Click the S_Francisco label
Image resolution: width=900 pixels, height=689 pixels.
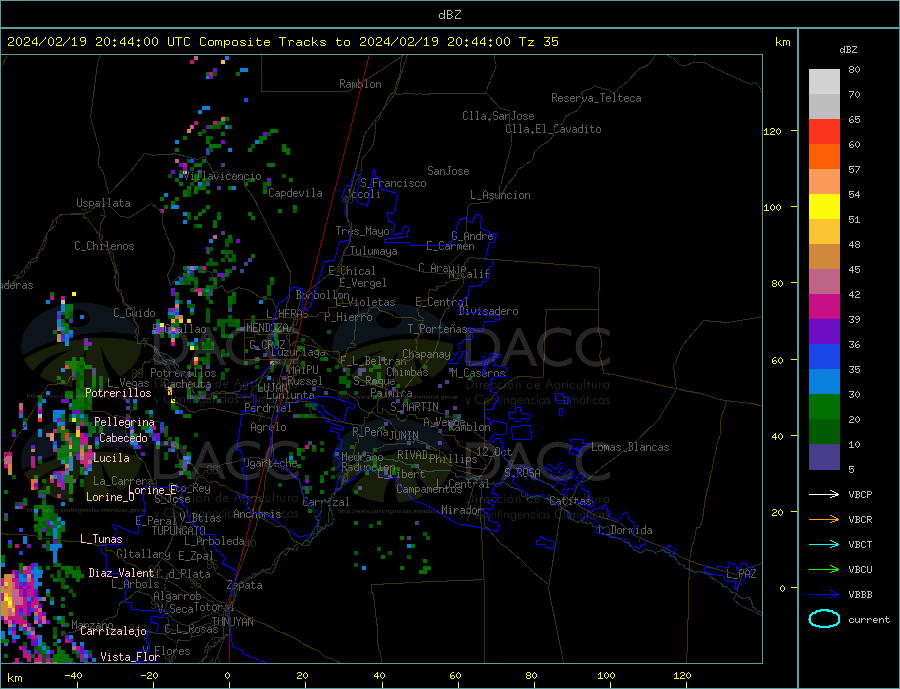[394, 183]
